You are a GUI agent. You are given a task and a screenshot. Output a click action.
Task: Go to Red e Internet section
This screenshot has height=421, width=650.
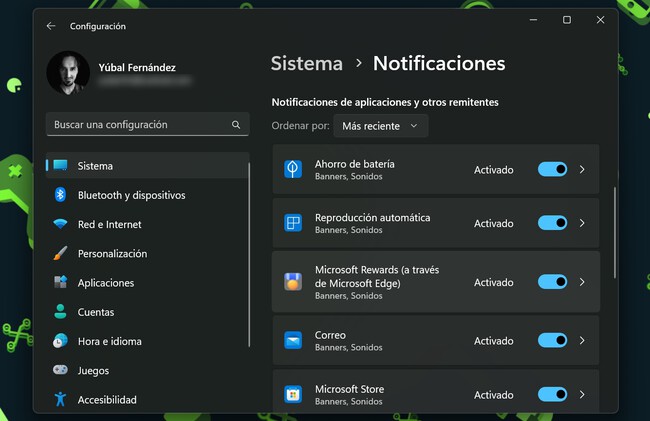[109, 224]
